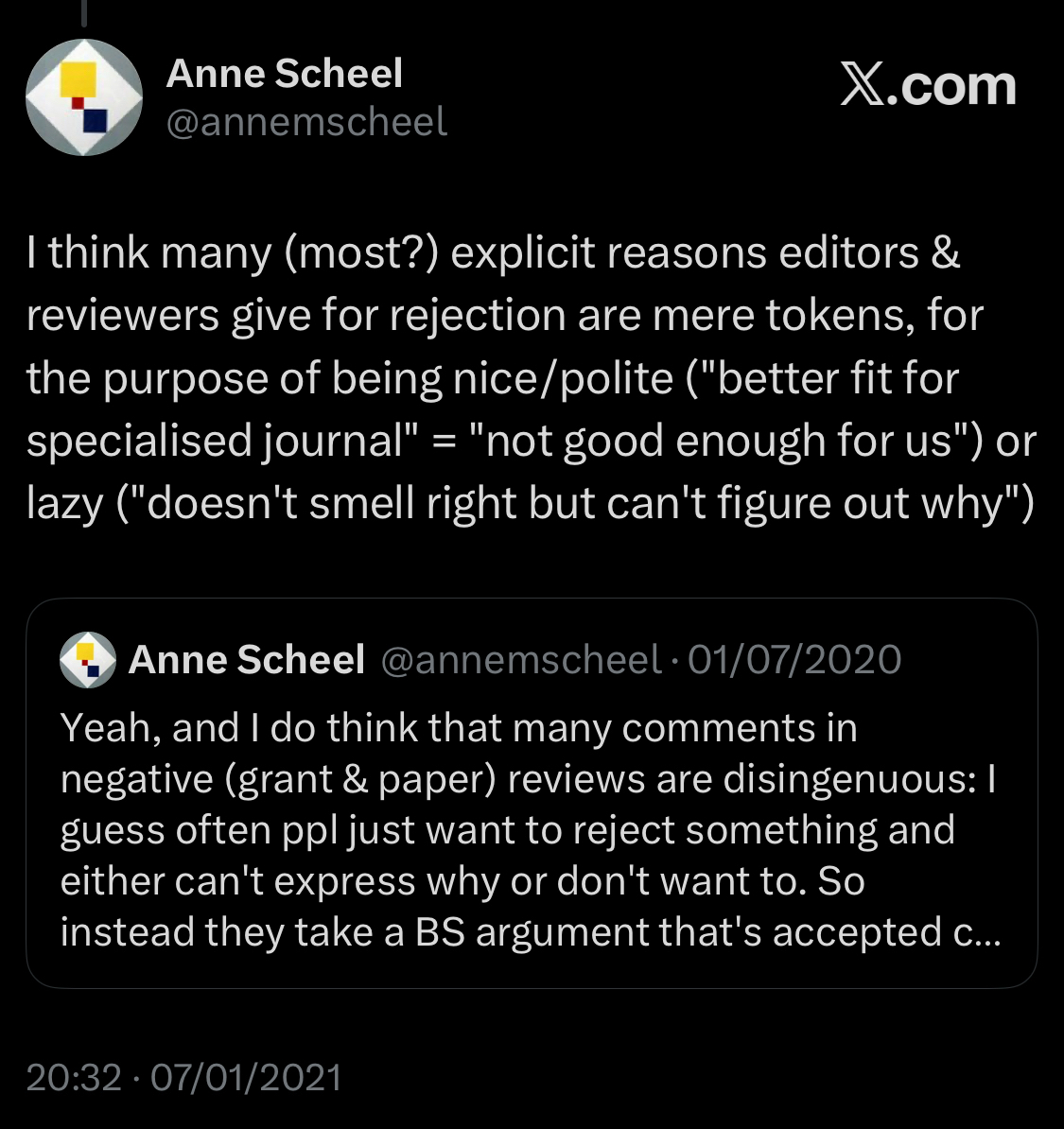Click the @annemscheel handle in quoted tweet
Viewport: 1064px width, 1129px height.
point(520,660)
